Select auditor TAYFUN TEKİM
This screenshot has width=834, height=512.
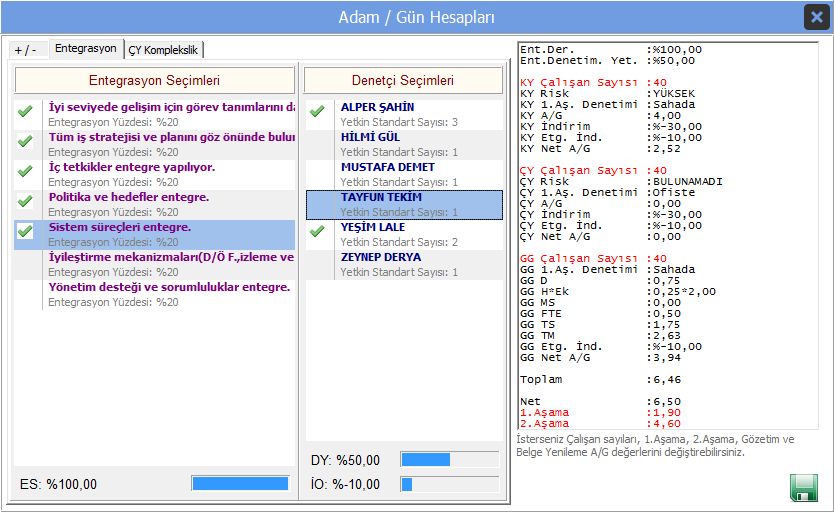click(x=404, y=205)
